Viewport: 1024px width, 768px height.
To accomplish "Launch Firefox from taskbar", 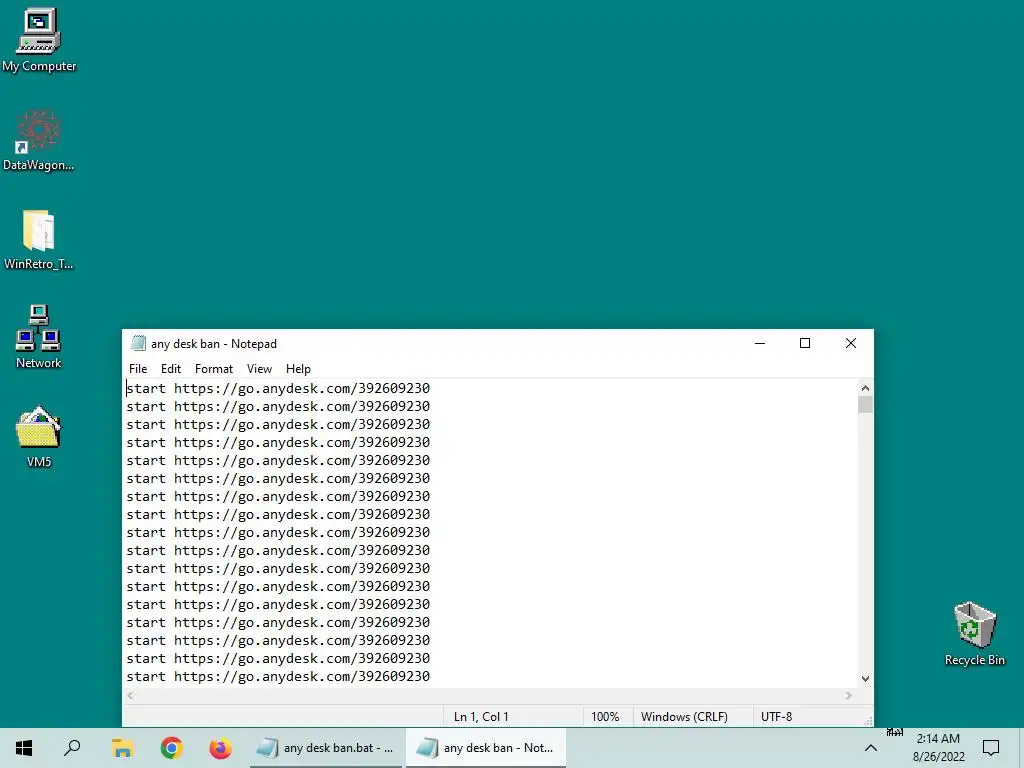I will point(221,748).
